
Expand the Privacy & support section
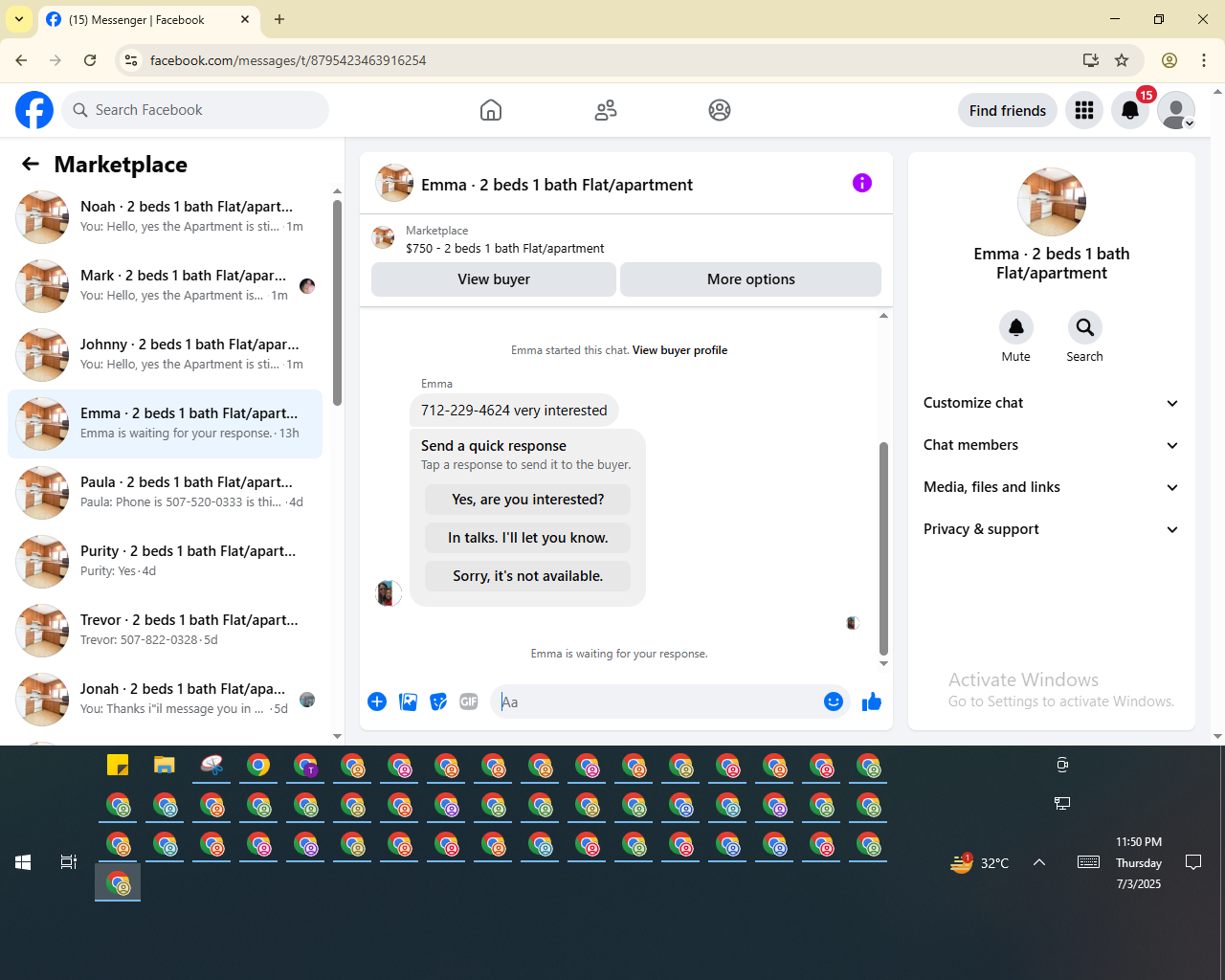(1052, 529)
